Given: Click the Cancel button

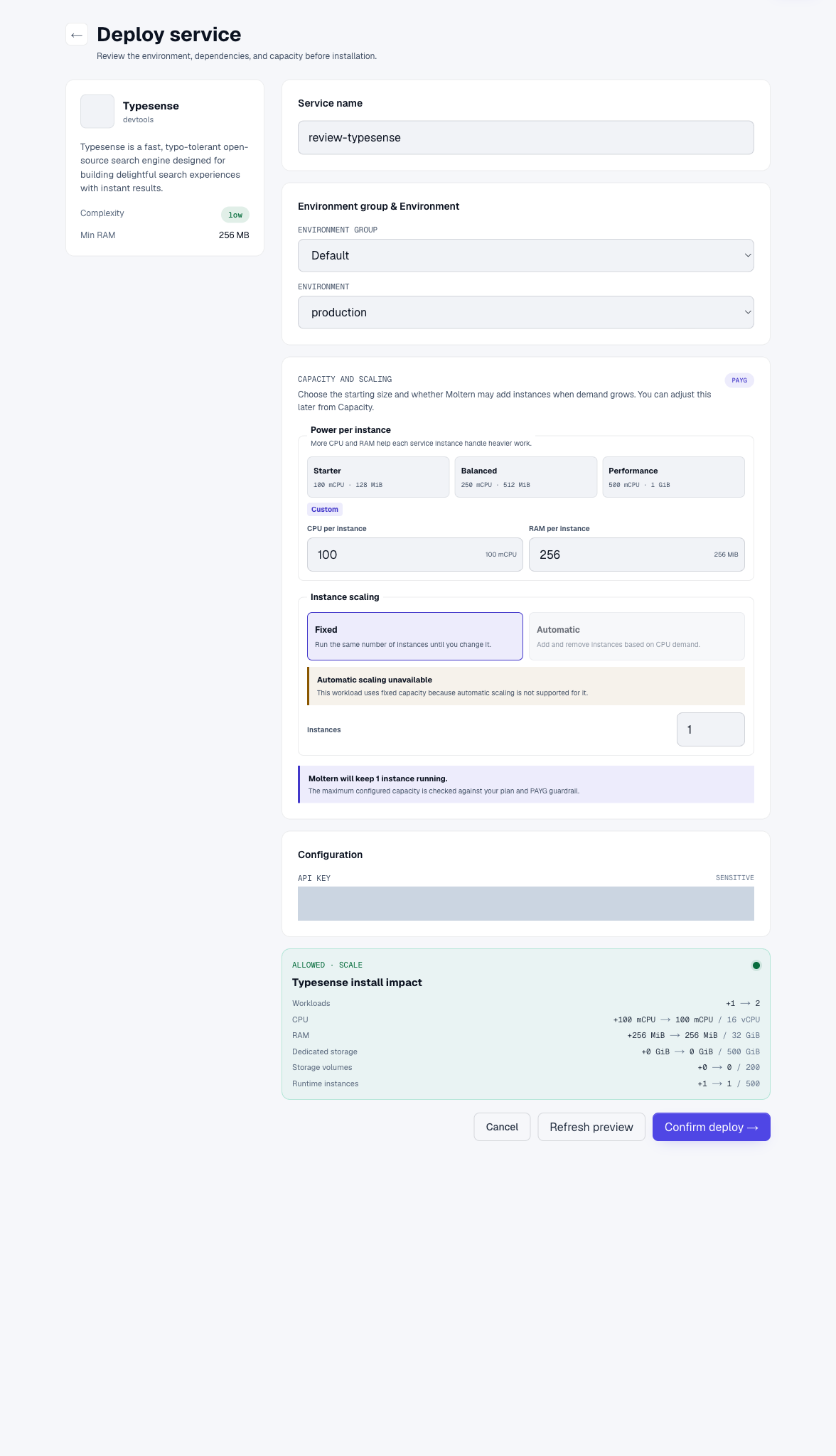Looking at the screenshot, I should [x=502, y=1127].
